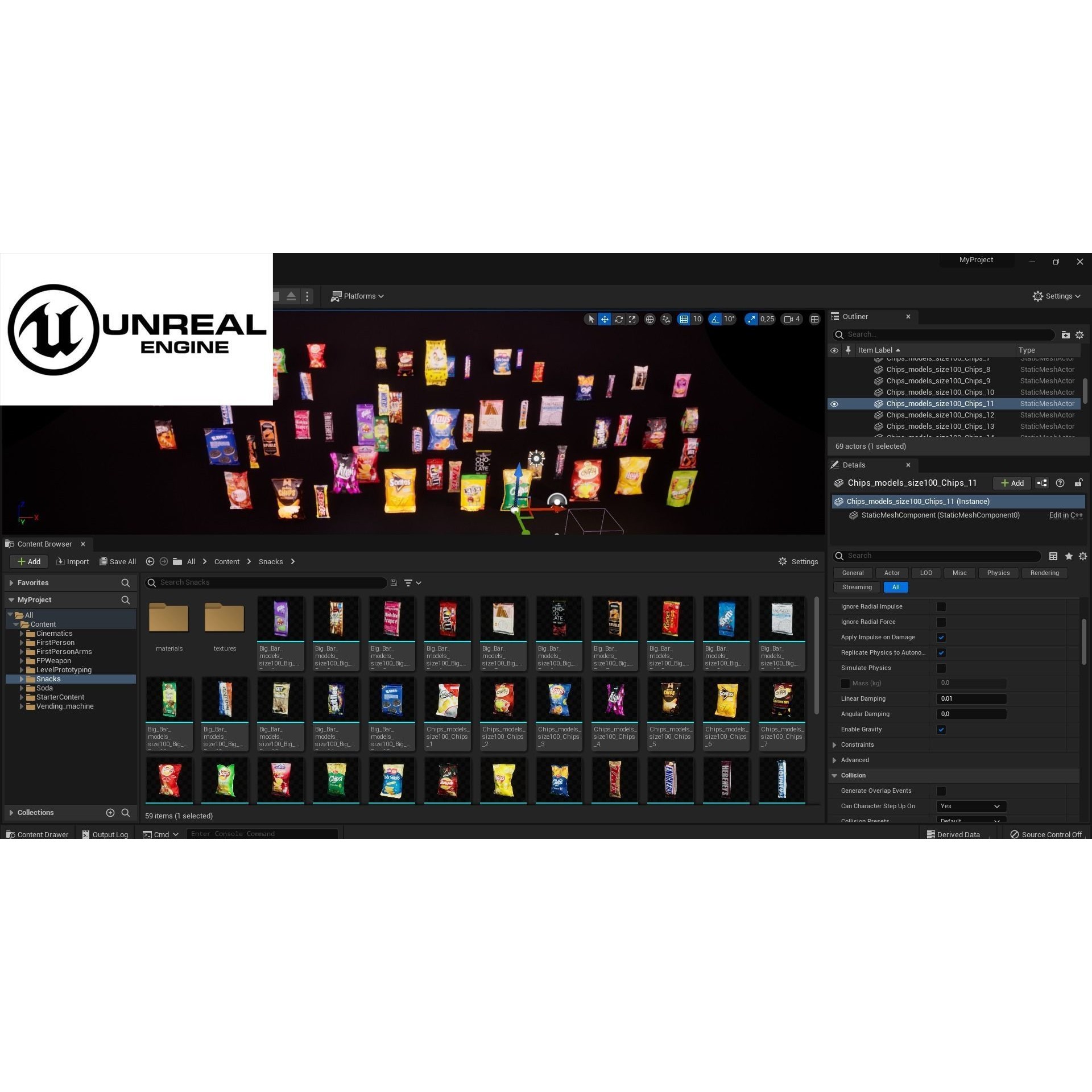The width and height of the screenshot is (1092, 1092).
Task: Enable Ignore Radial Force checkbox
Action: click(x=941, y=622)
